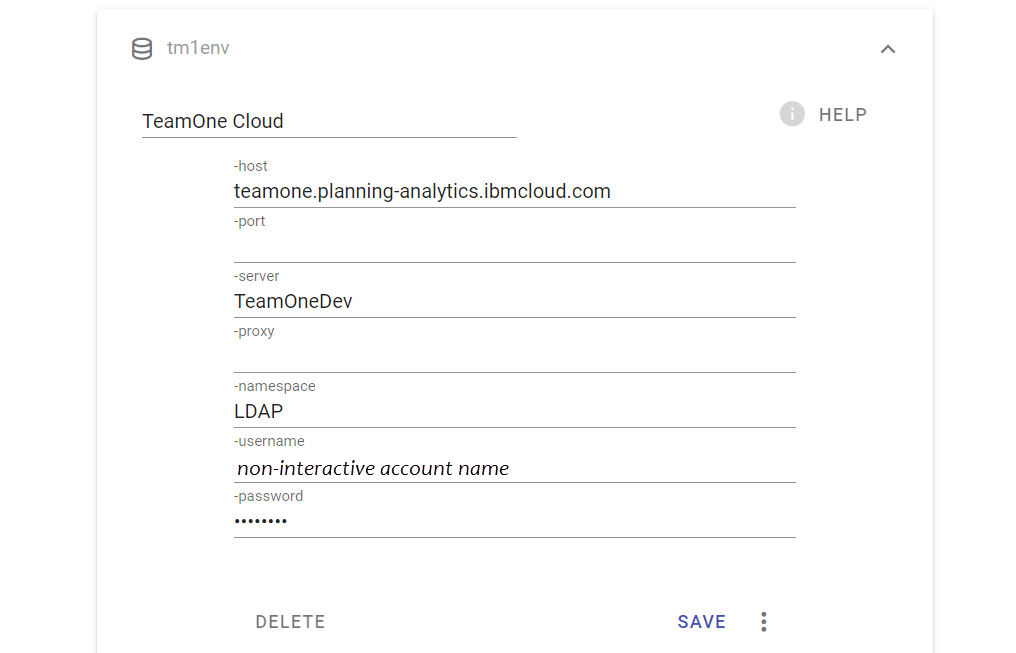Click the -username field
The image size is (1016, 653).
[x=514, y=467]
